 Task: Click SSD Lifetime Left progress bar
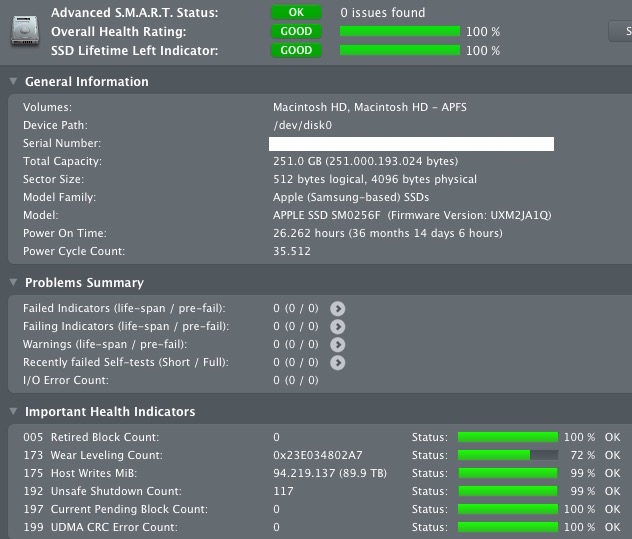pos(400,50)
